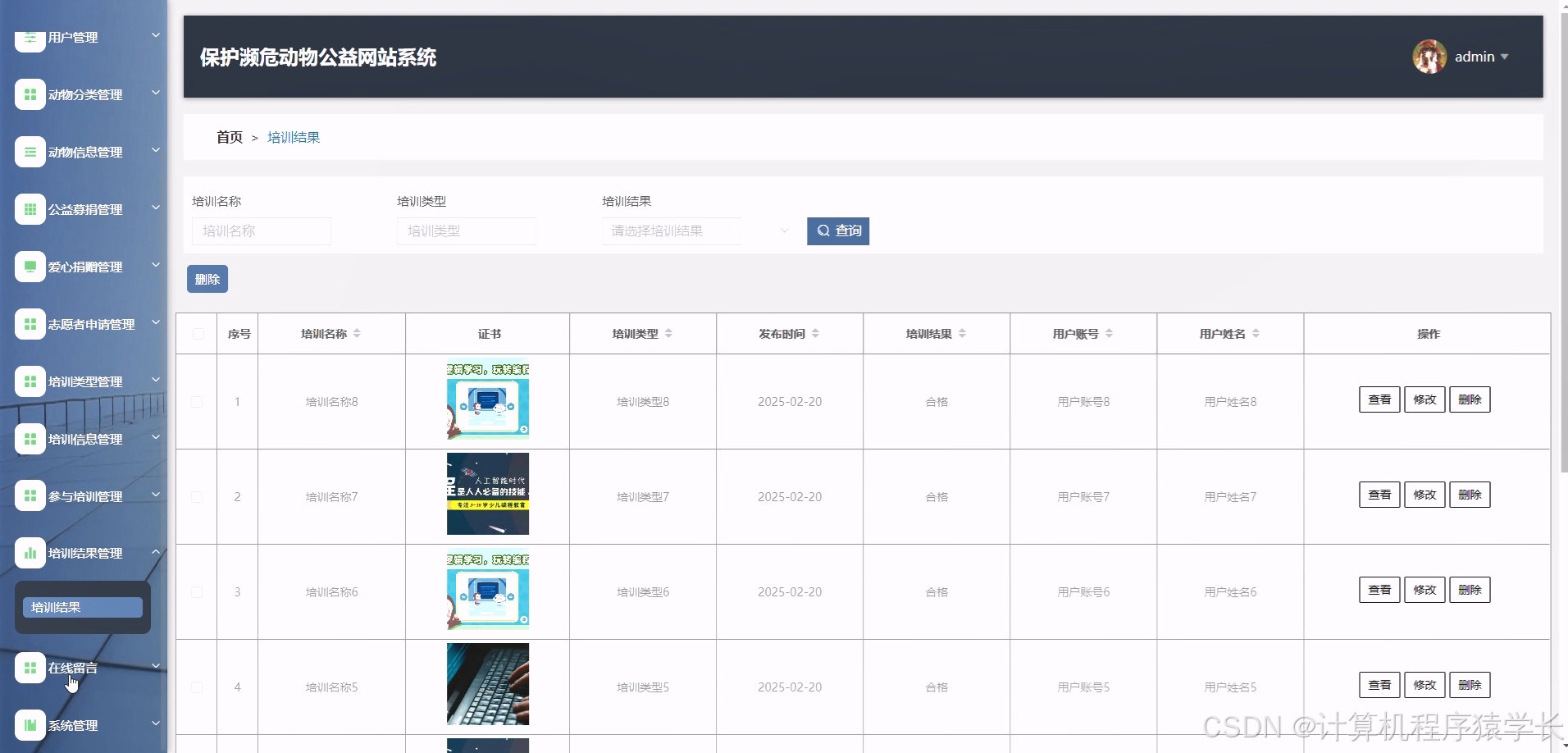Viewport: 1568px width, 753px height.
Task: Click the 公益募捐管理 sidebar icon
Action: [30, 209]
